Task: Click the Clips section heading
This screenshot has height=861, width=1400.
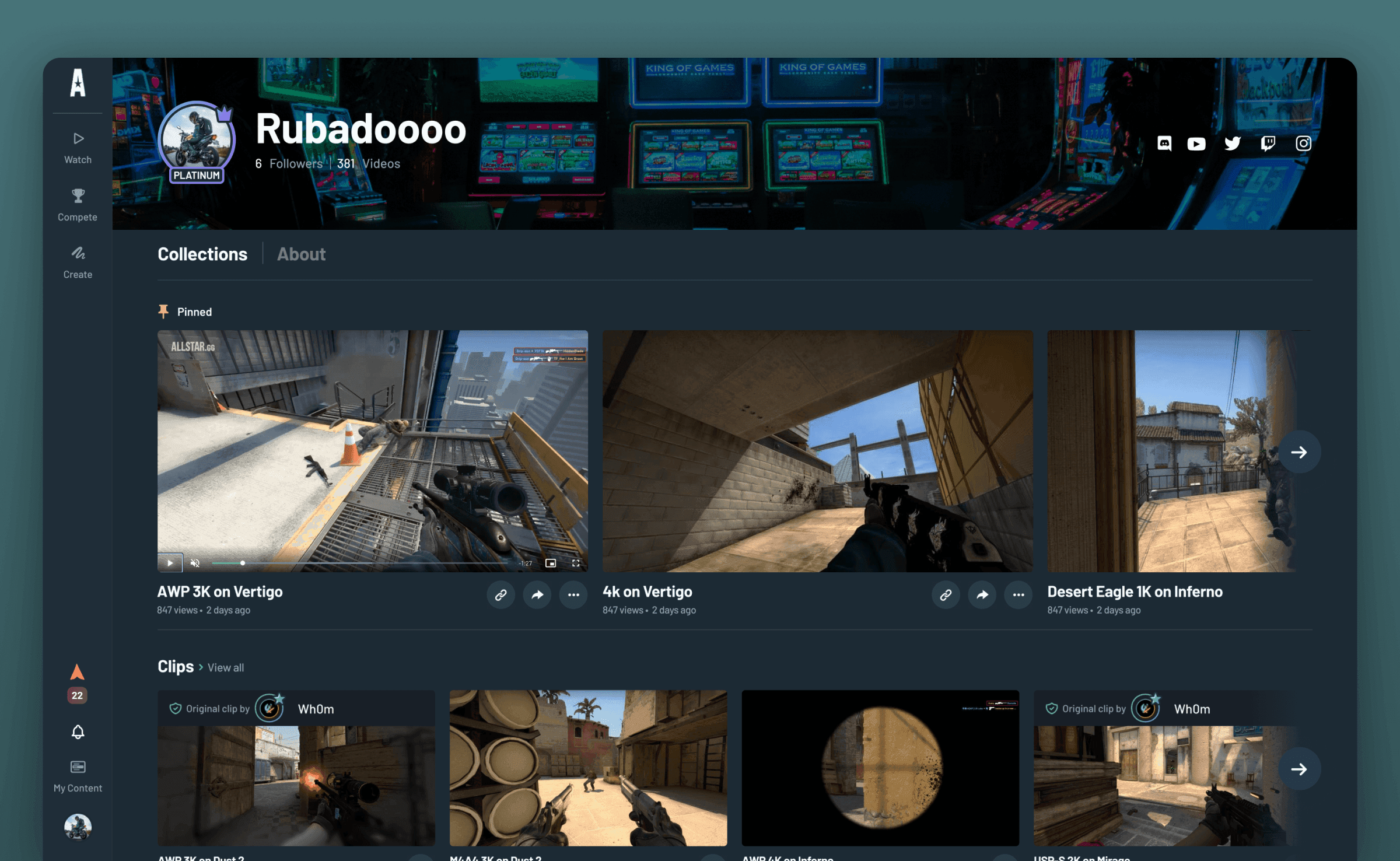Action: (176, 666)
